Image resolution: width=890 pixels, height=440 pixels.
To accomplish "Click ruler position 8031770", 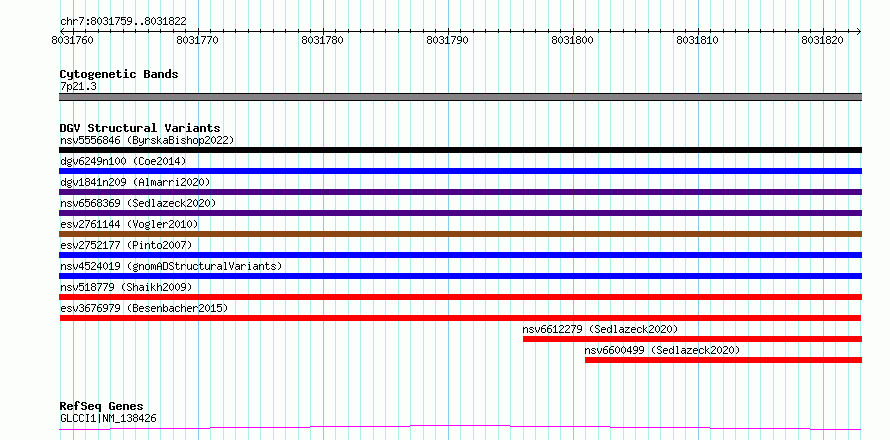I will click(198, 40).
